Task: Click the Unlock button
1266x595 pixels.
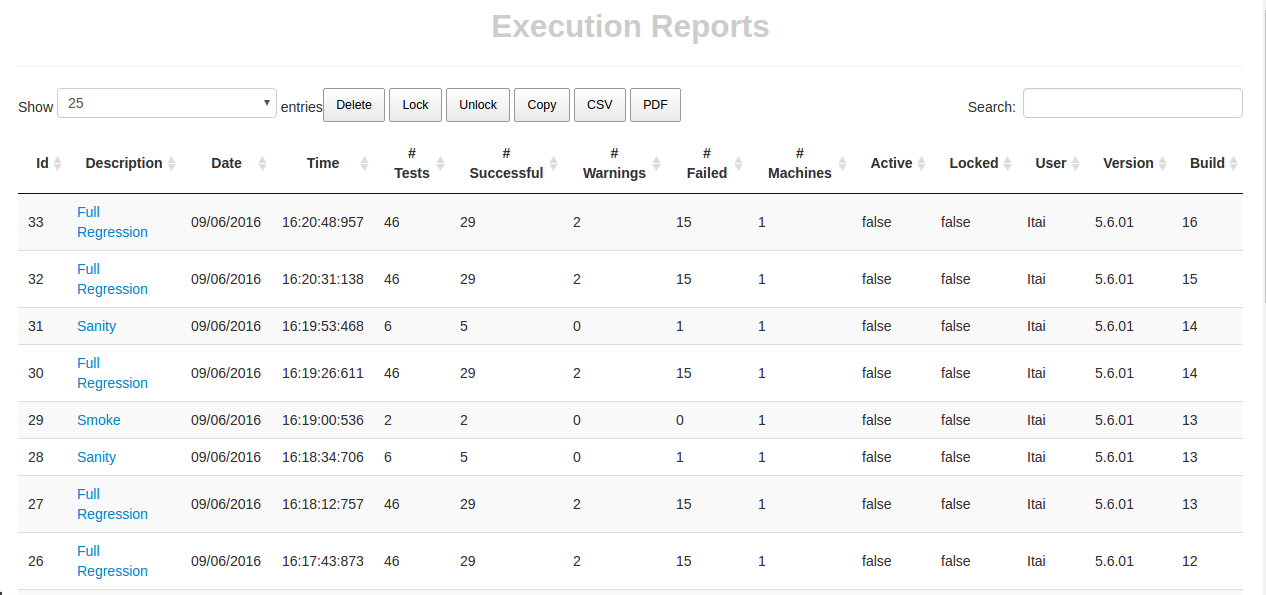Action: 478,105
